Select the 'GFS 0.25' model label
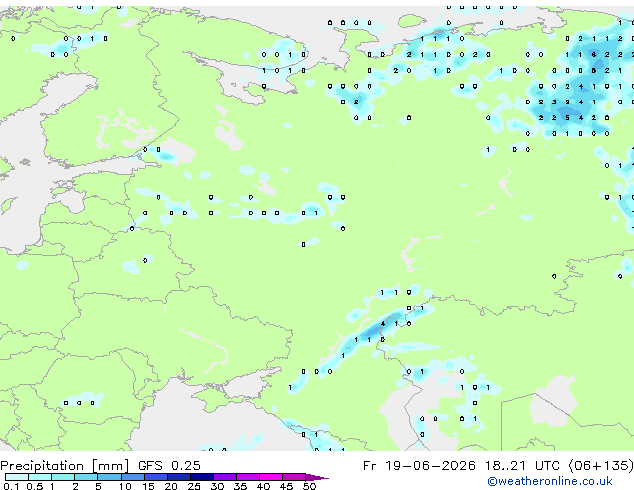634x490 pixels. (169, 466)
